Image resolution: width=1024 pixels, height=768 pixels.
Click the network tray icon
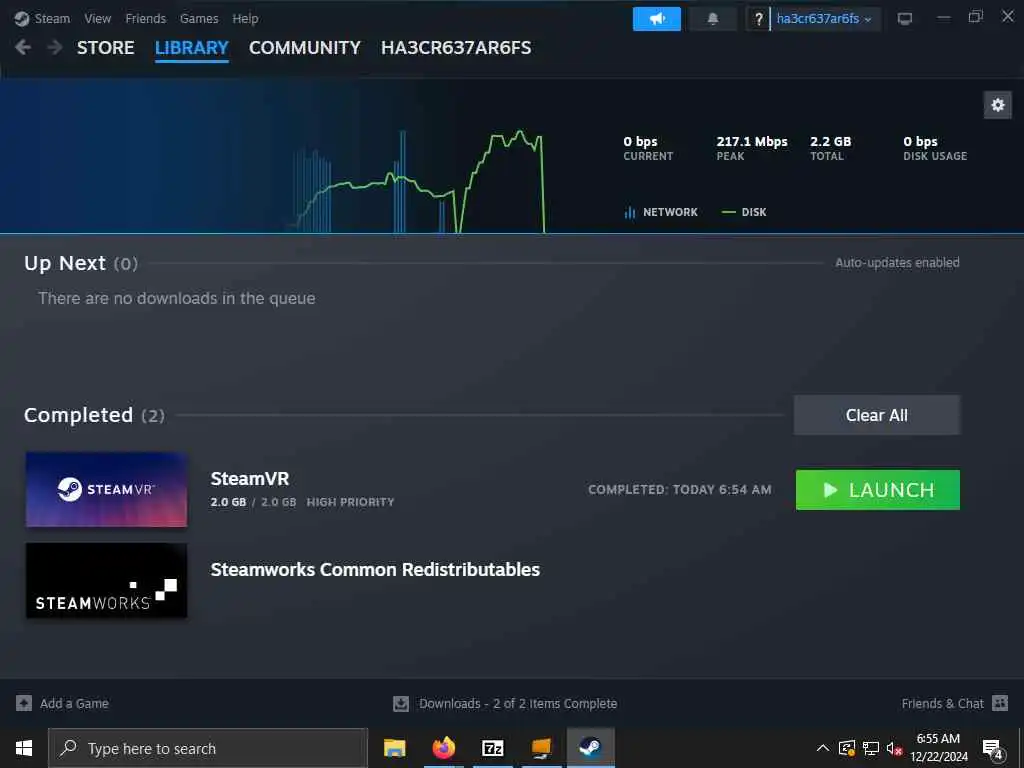coord(871,748)
